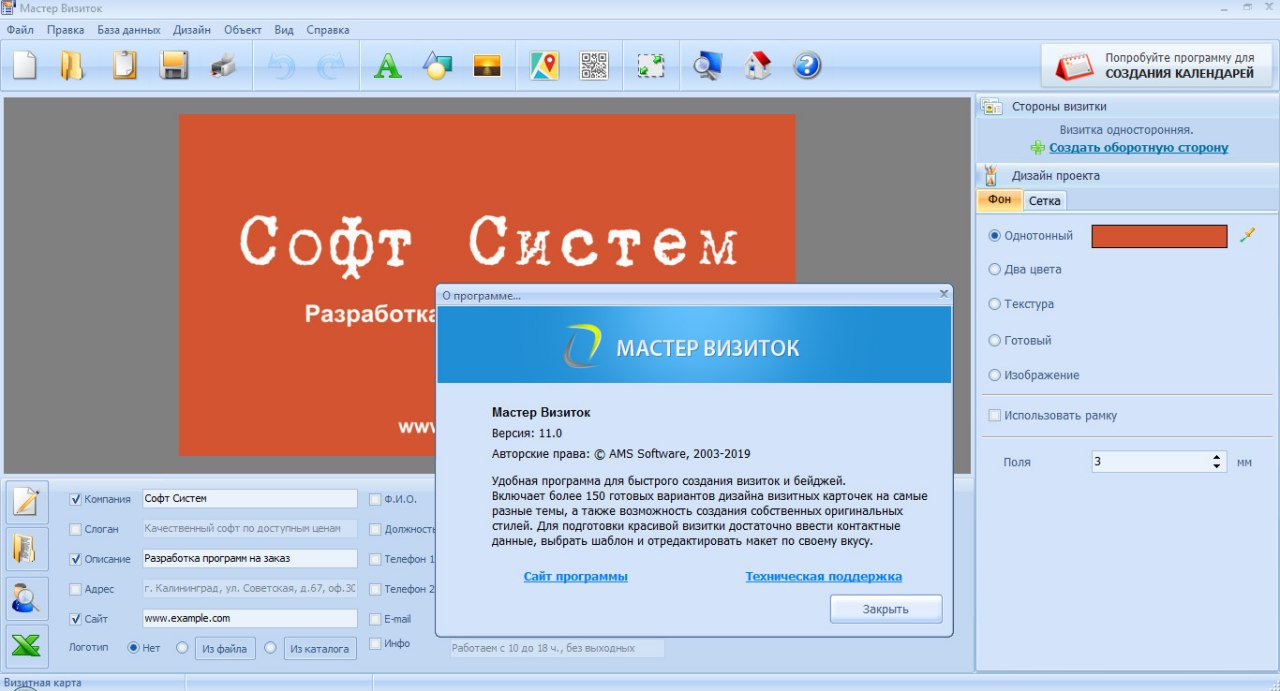Add a map with the map pin icon

coord(544,66)
